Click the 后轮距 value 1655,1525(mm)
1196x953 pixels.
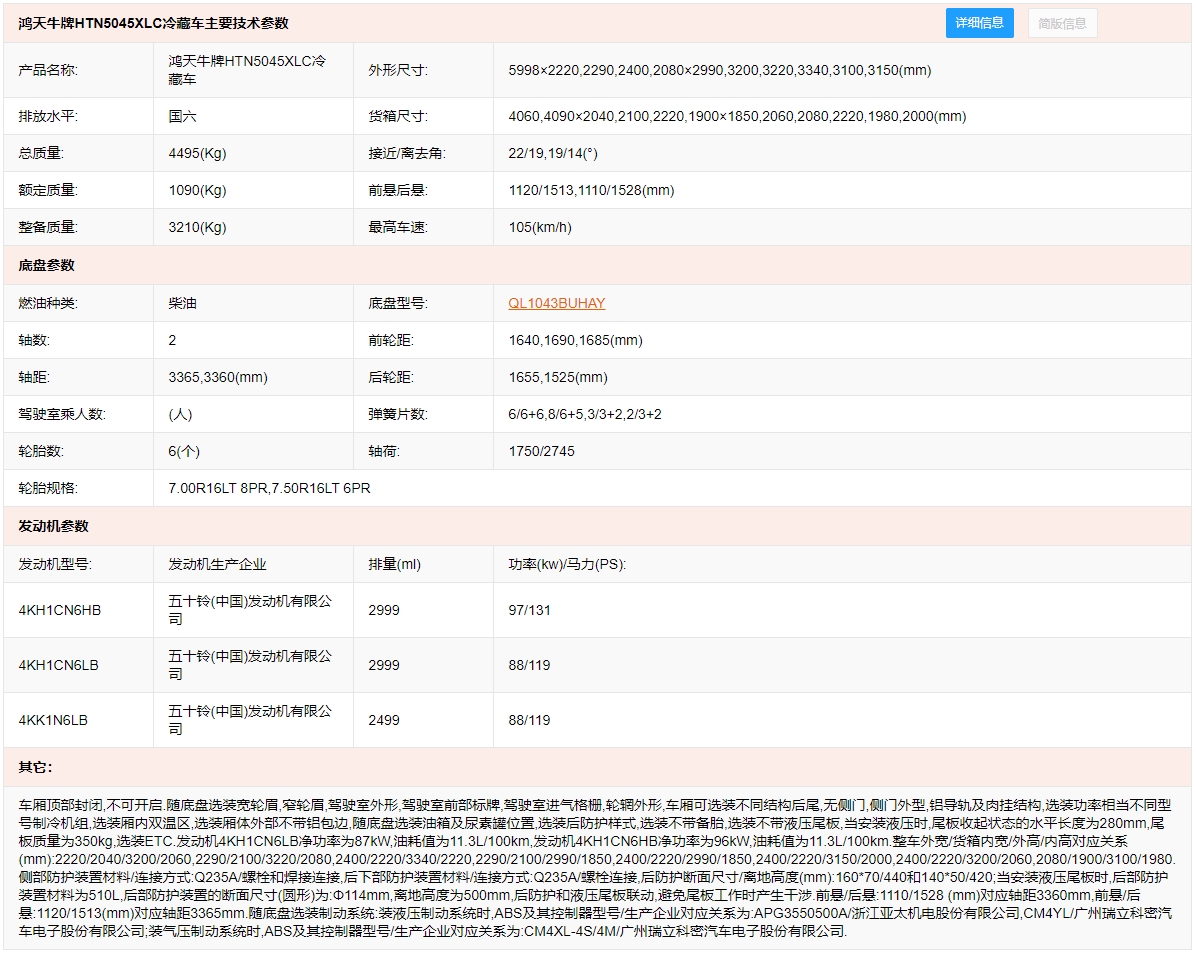(558, 377)
